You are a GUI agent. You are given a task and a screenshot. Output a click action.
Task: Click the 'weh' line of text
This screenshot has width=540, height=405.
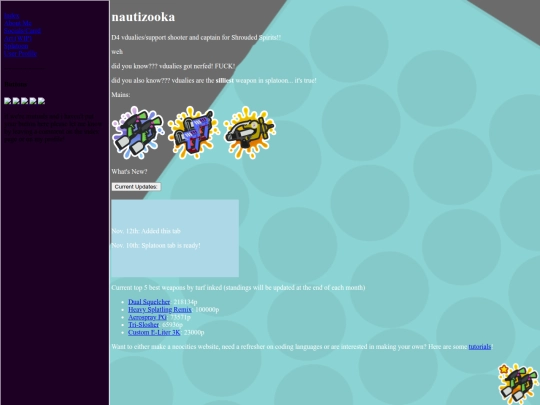click(117, 52)
